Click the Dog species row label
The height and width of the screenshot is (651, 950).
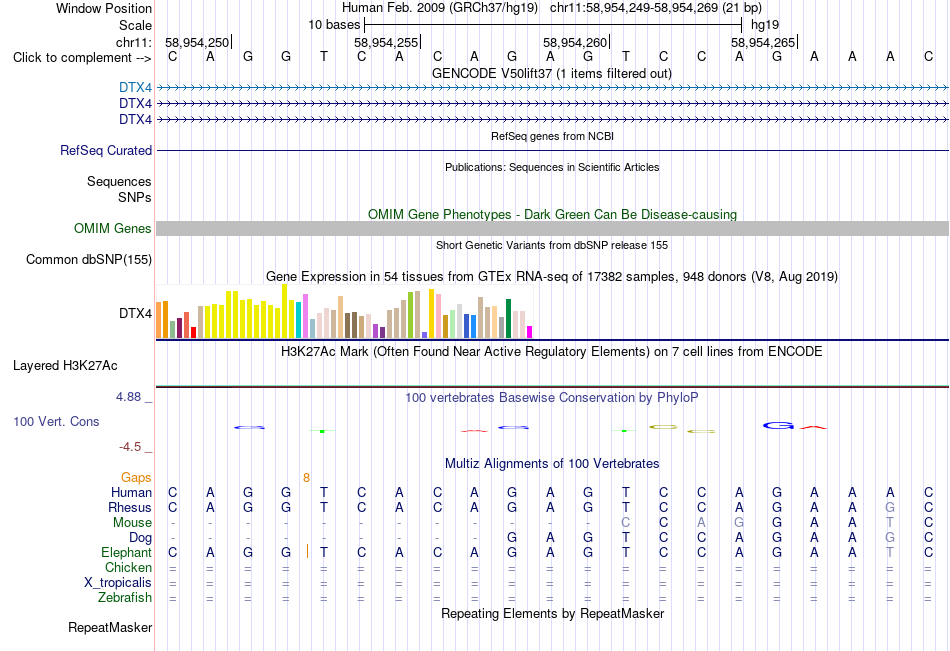(x=140, y=538)
